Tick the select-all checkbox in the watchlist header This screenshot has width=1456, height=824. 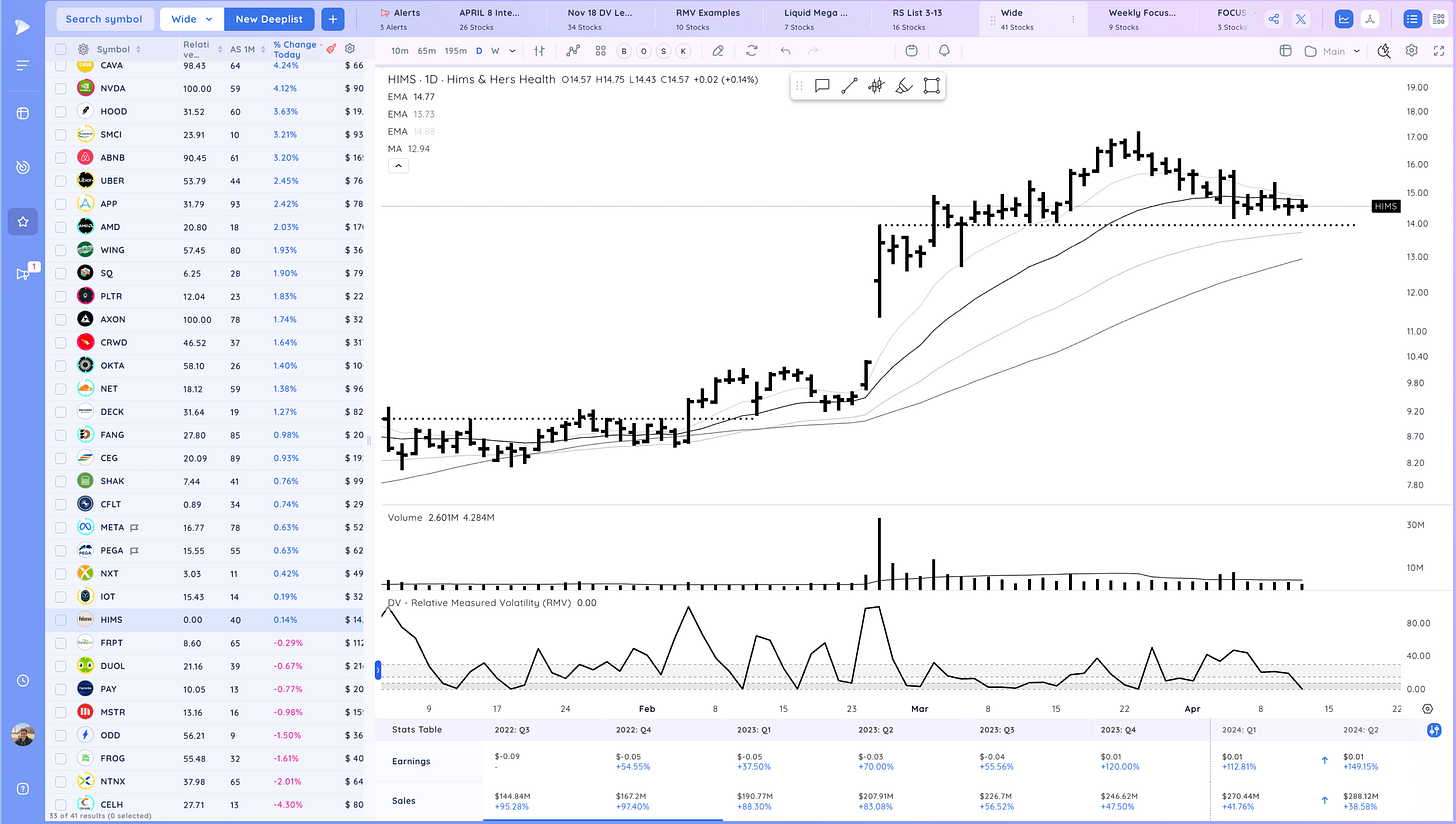61,49
